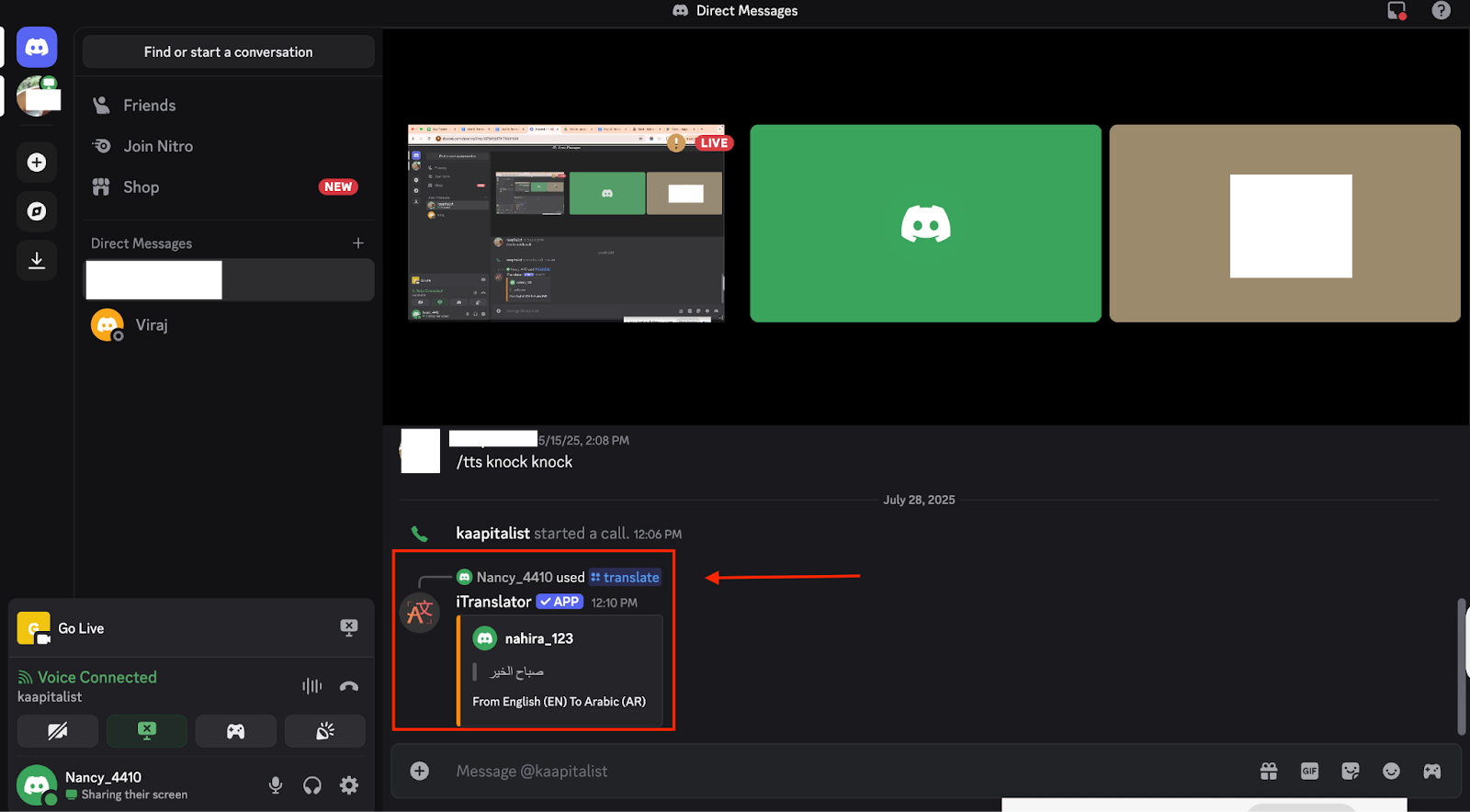
Task: Click "/tts knock knock" message text
Action: click(x=514, y=462)
